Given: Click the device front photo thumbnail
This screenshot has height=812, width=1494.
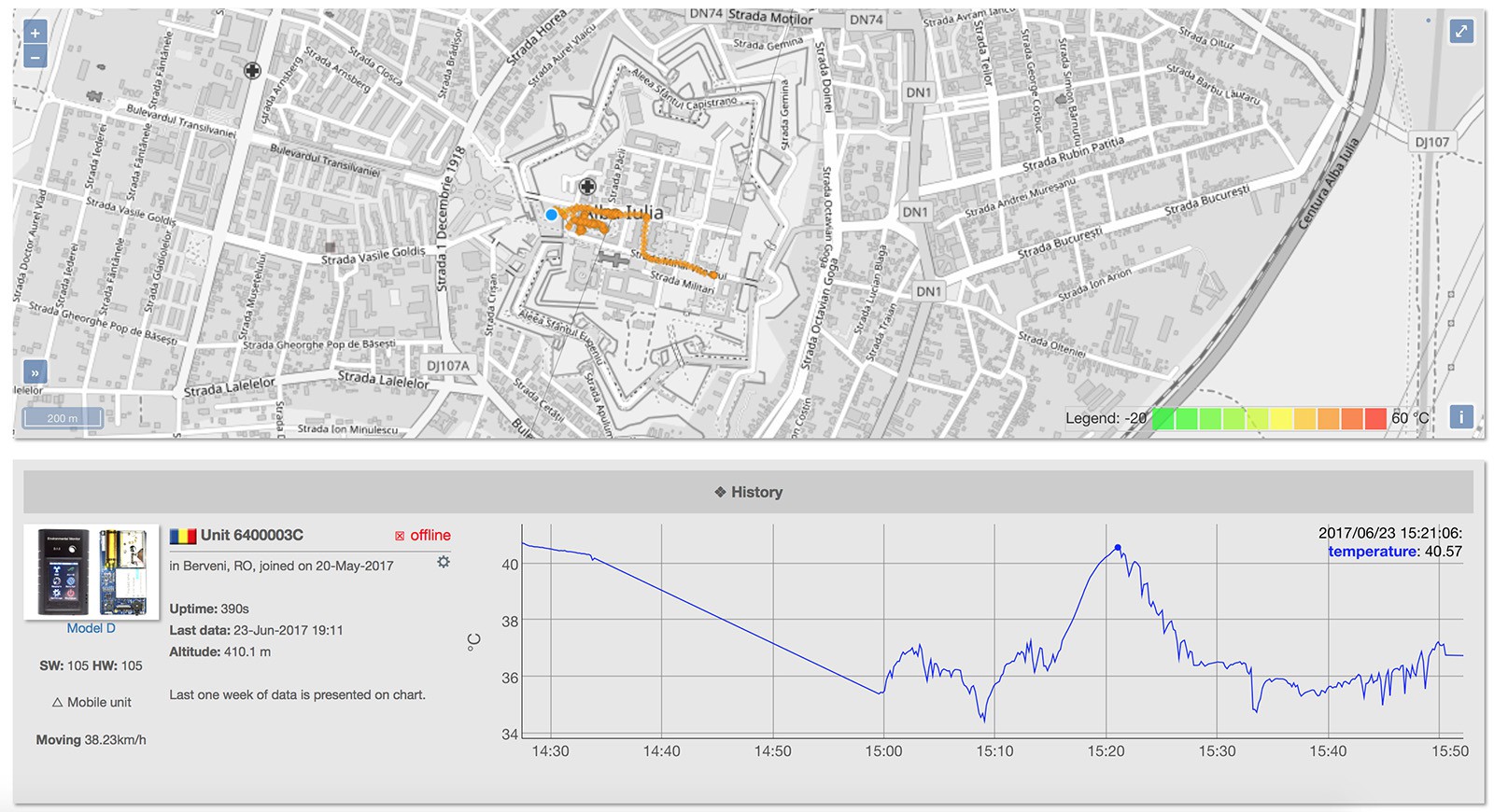Looking at the screenshot, I should click(x=63, y=572).
